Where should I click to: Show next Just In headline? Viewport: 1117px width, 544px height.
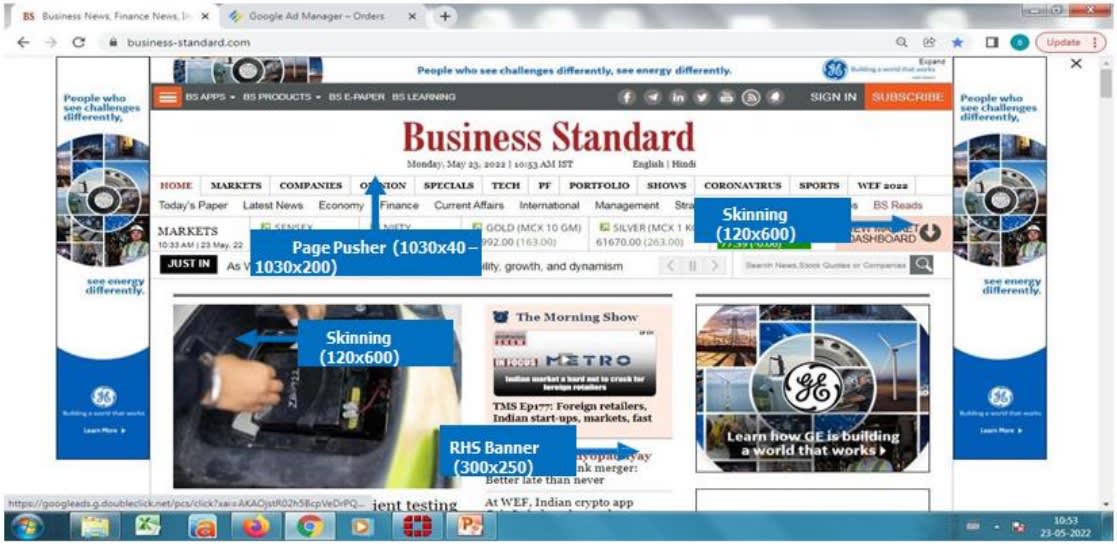click(x=715, y=266)
